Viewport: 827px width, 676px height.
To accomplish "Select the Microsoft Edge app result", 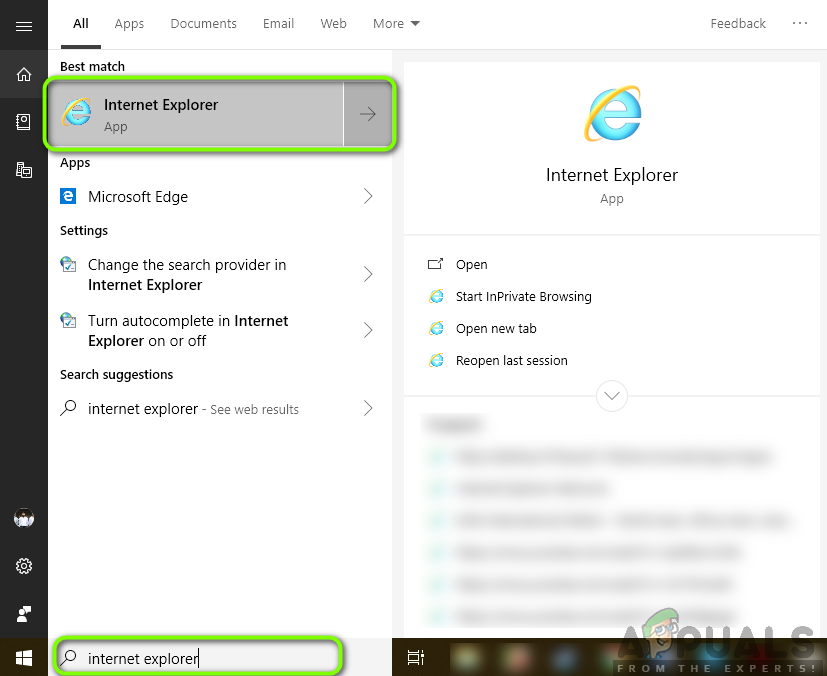I will pyautogui.click(x=220, y=196).
